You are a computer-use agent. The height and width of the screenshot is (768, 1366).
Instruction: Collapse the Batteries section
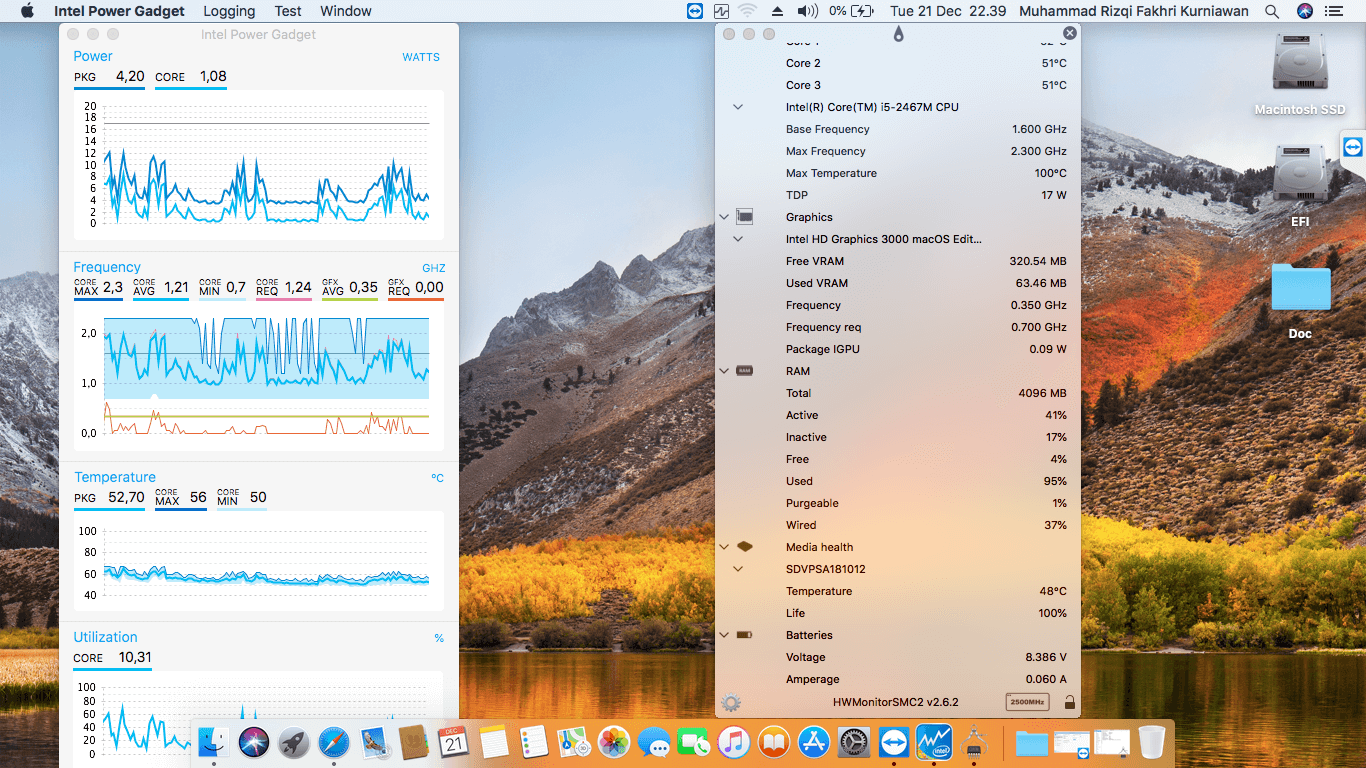(x=724, y=635)
